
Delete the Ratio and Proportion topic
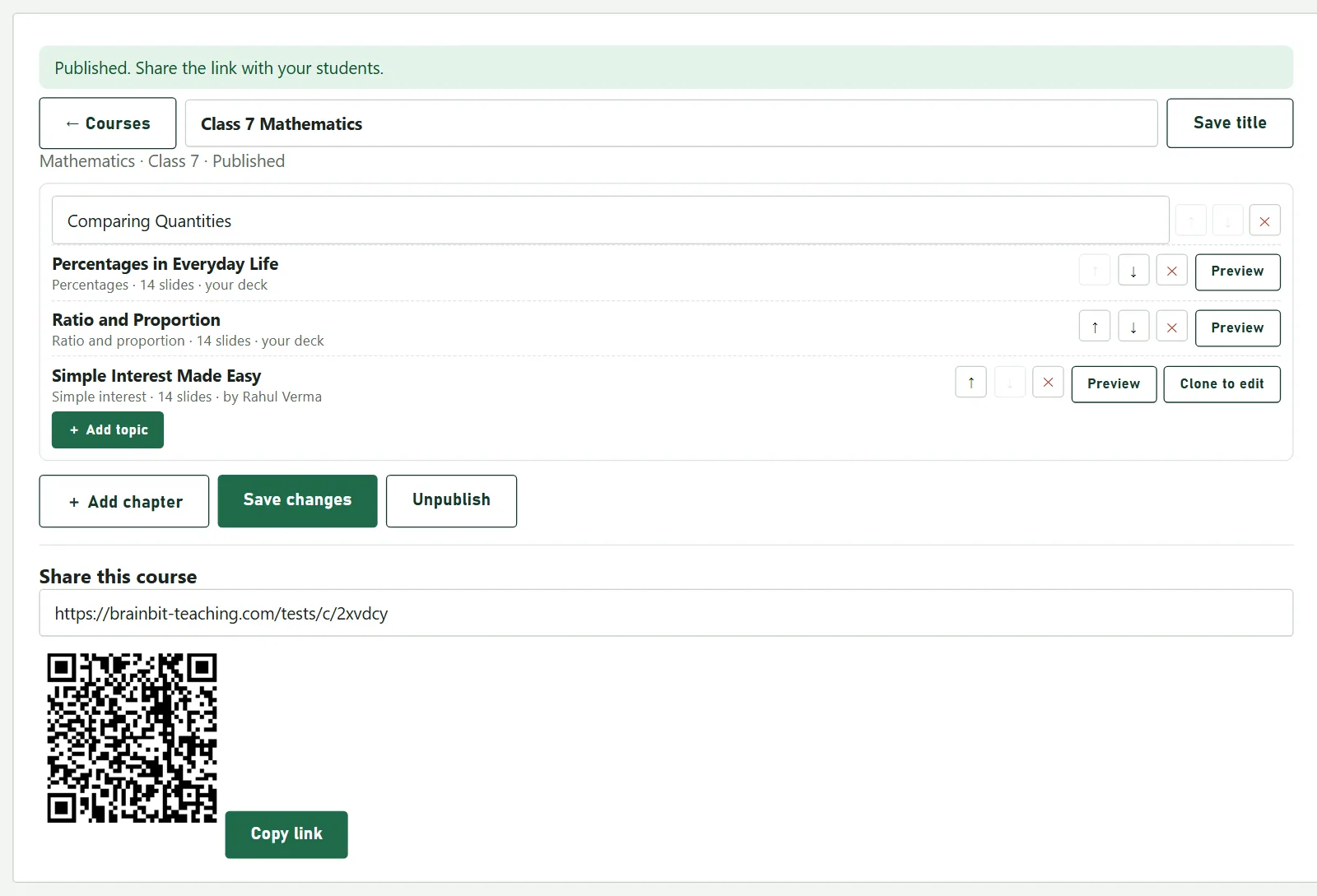[1171, 327]
